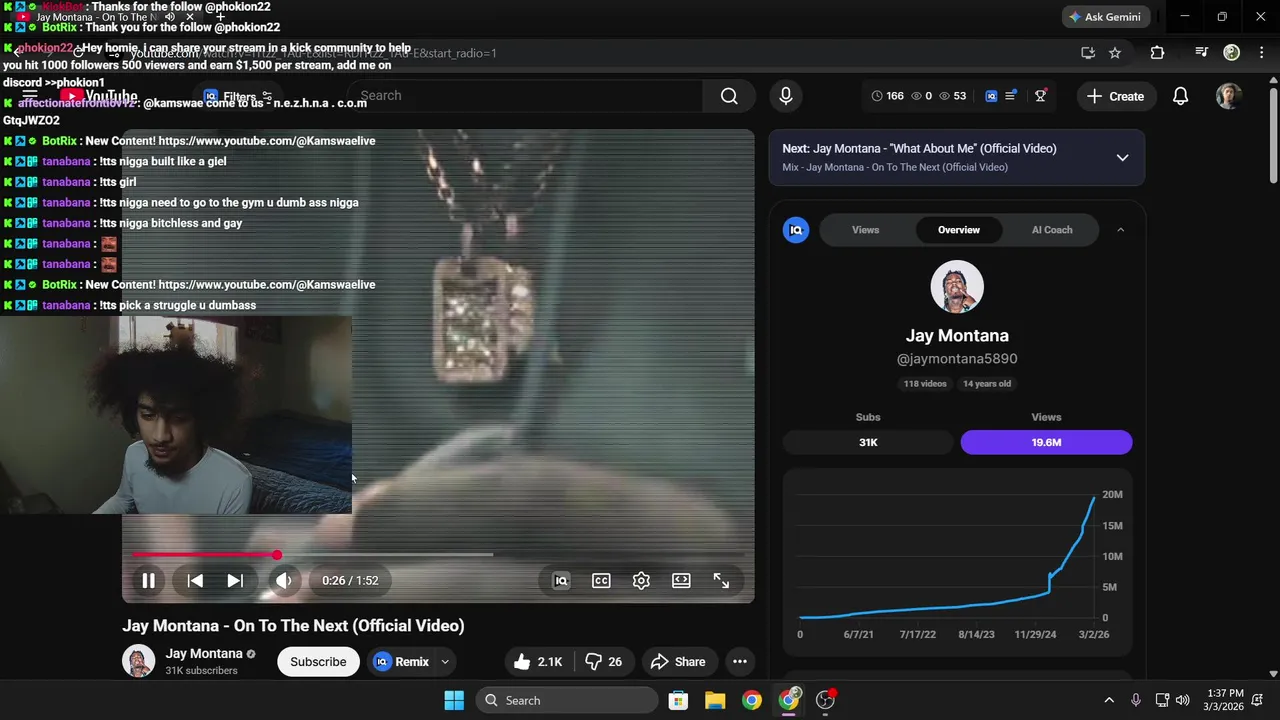The height and width of the screenshot is (720, 1280).
Task: Click Ask Gemini in Chrome
Action: [x=1104, y=17]
